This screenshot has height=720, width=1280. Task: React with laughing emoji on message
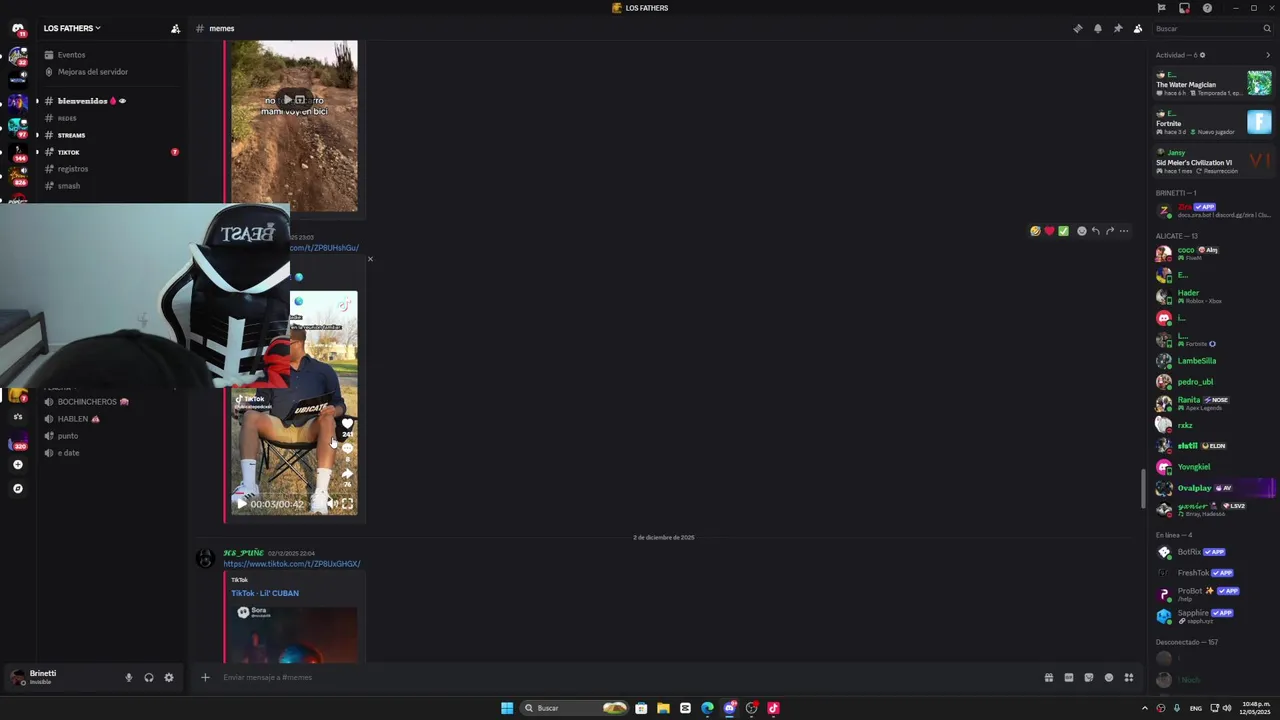[1035, 231]
